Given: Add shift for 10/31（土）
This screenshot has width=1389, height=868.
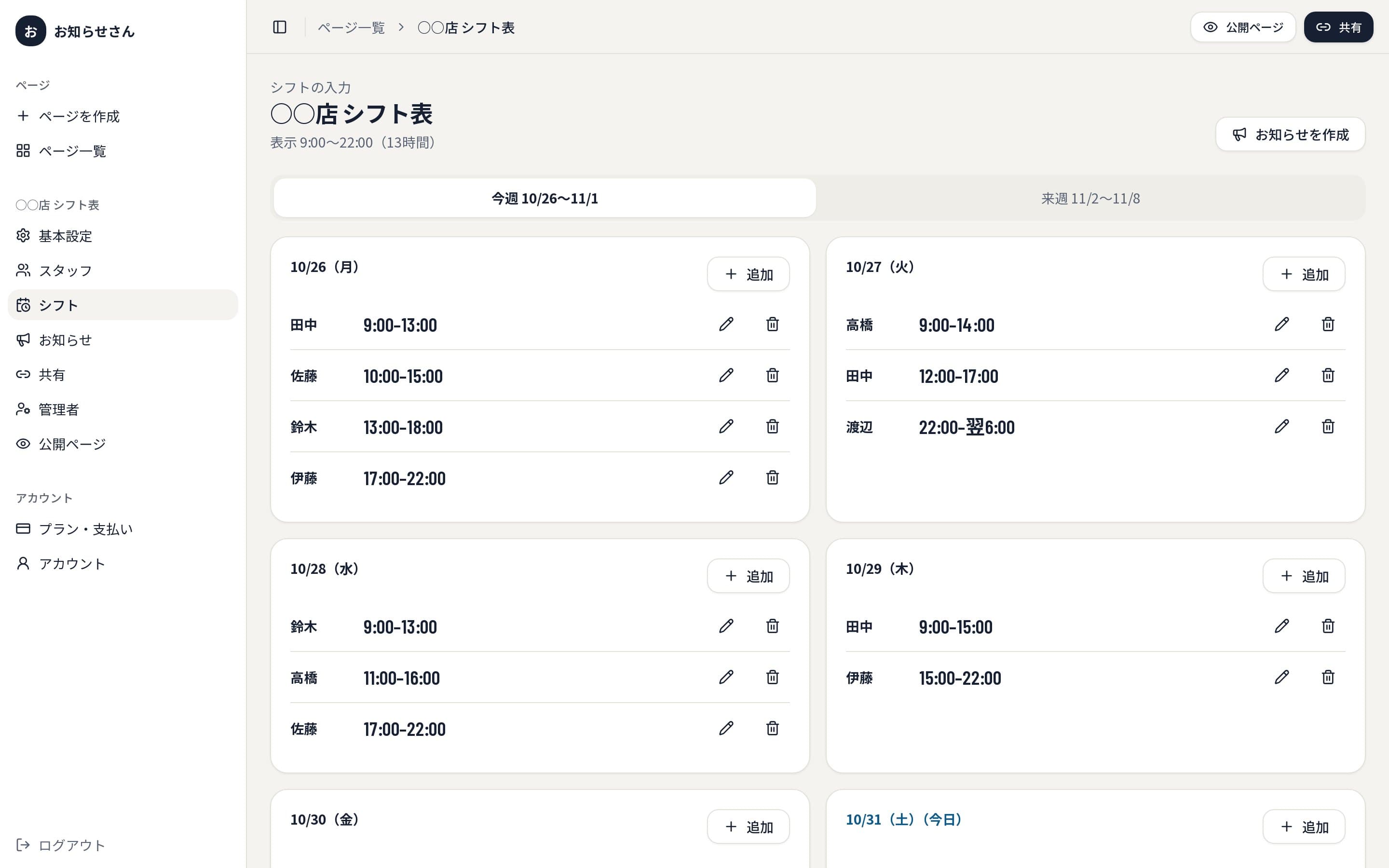Looking at the screenshot, I should click(1304, 827).
